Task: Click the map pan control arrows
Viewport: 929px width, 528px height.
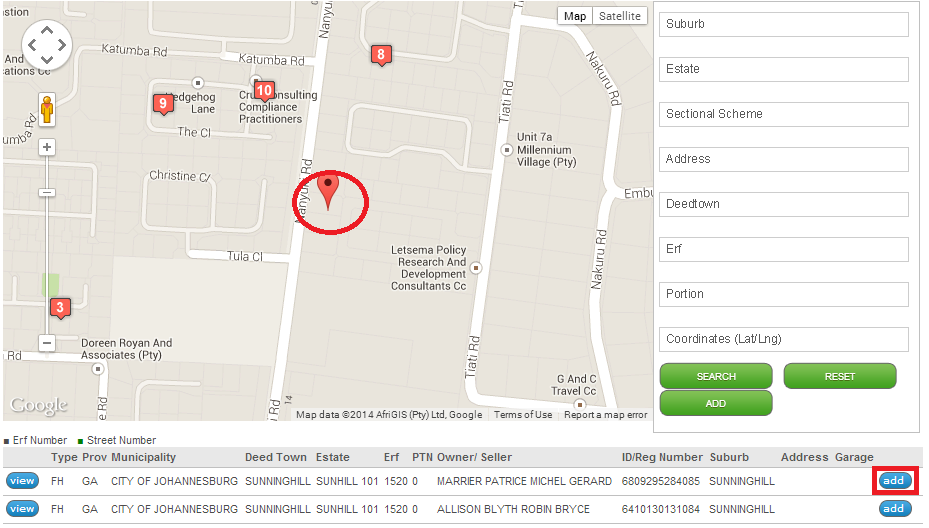Action: point(47,44)
